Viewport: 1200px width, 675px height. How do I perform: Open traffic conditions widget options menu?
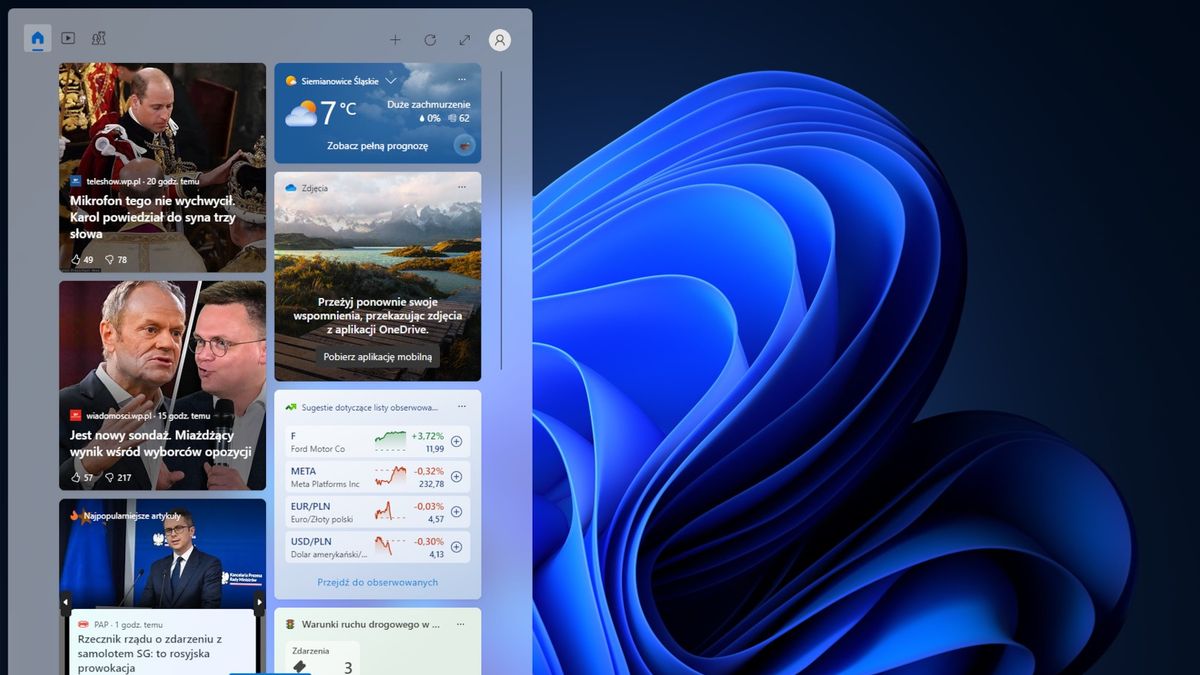pyautogui.click(x=462, y=624)
